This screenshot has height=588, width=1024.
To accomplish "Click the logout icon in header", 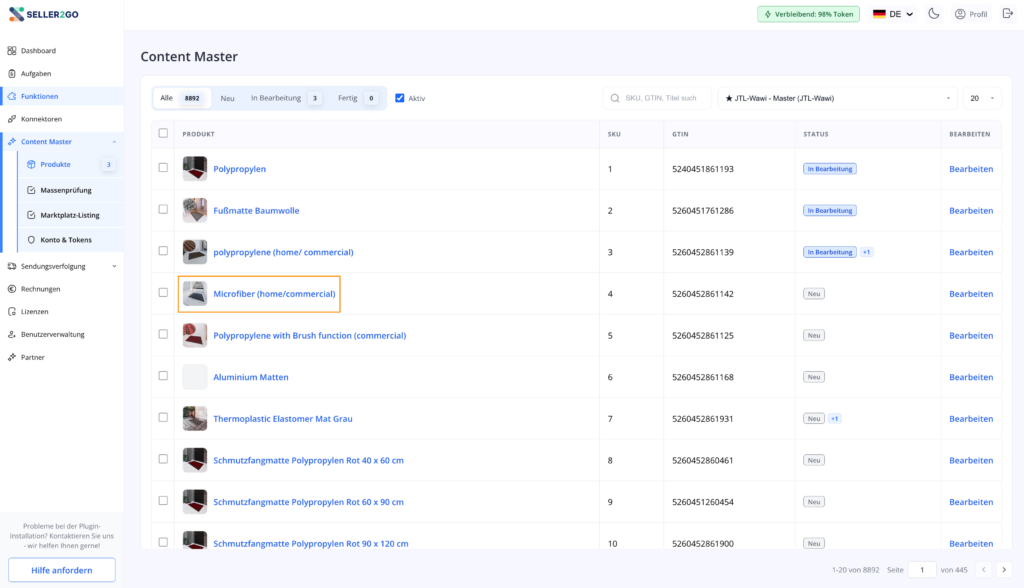I will click(x=1008, y=14).
